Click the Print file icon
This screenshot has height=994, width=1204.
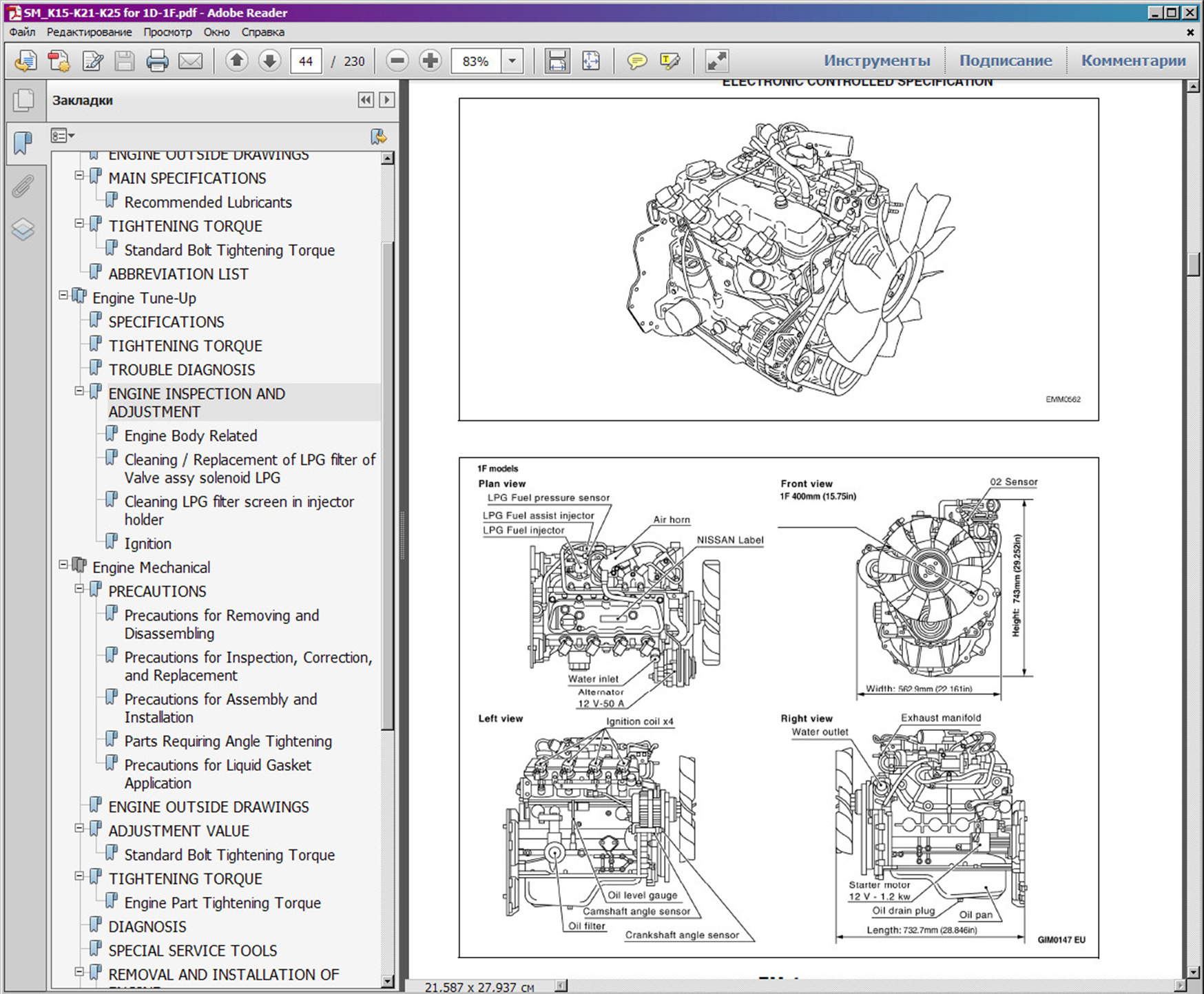(x=157, y=61)
